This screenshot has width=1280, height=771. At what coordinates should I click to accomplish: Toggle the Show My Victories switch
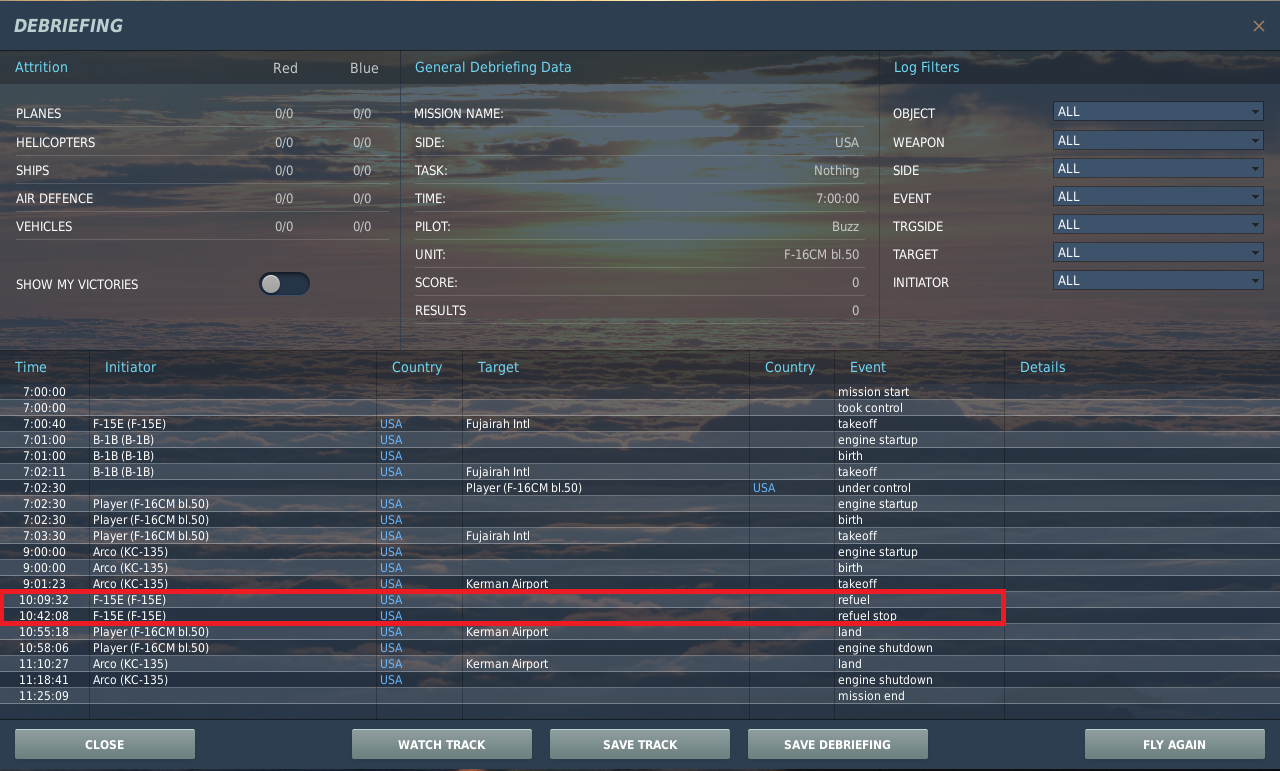pos(284,284)
